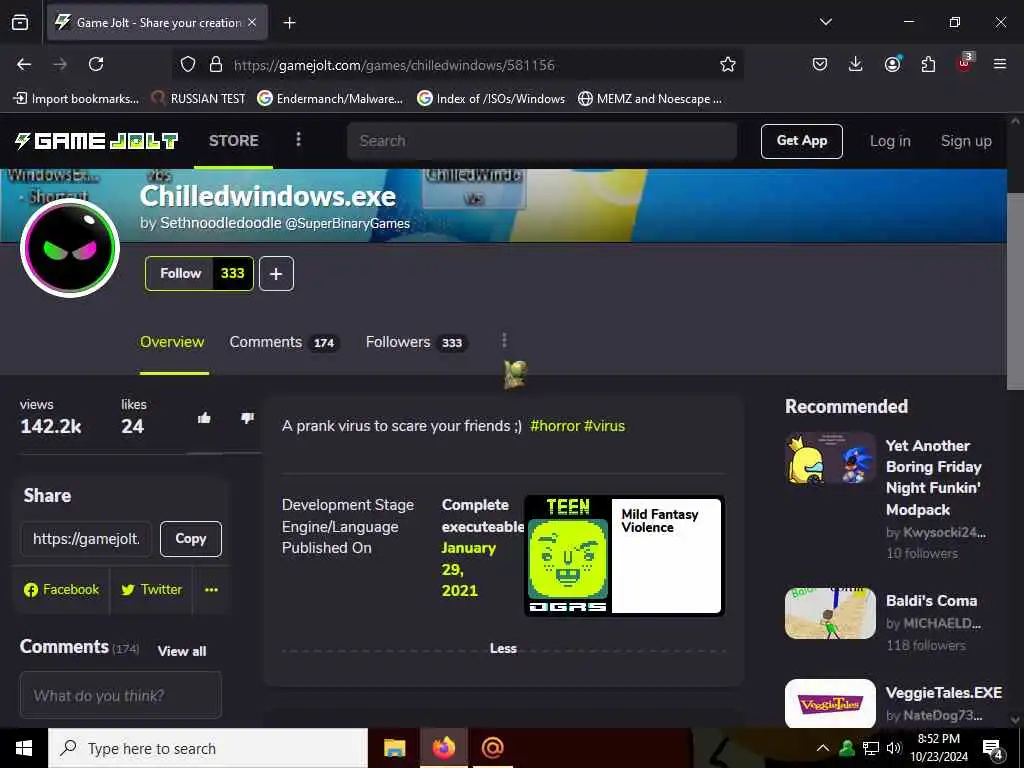Open the extensions puzzle icon
1024x768 pixels.
[x=928, y=64]
